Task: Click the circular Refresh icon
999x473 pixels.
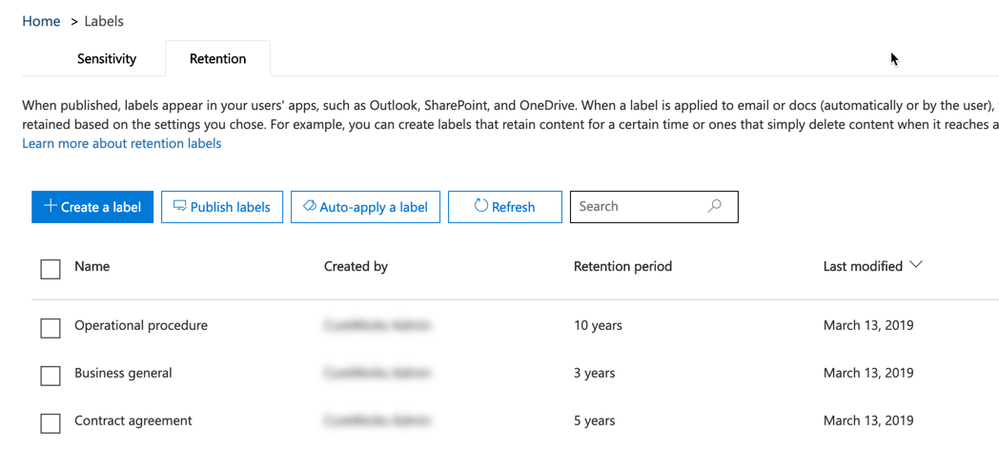Action: pos(481,207)
